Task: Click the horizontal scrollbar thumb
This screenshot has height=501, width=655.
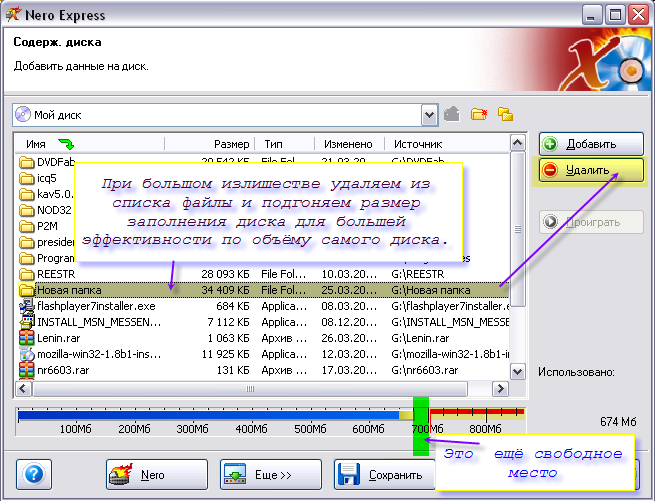Action: coord(250,389)
